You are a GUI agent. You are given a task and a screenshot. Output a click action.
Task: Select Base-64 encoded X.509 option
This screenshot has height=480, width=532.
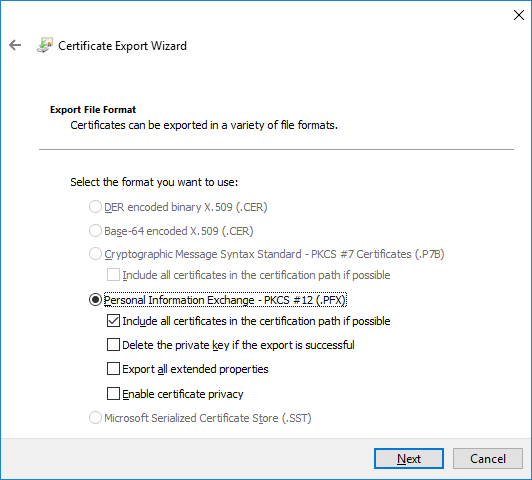click(95, 231)
